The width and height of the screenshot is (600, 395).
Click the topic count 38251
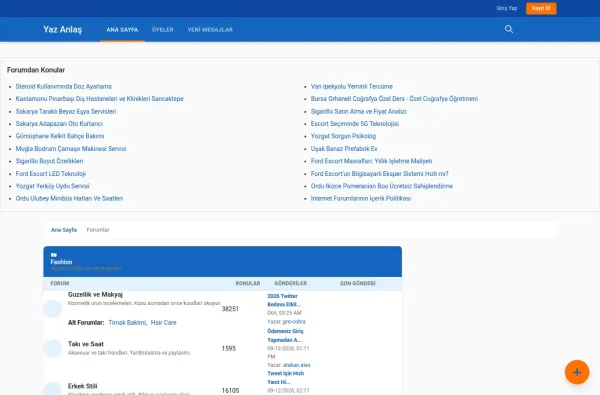click(230, 308)
